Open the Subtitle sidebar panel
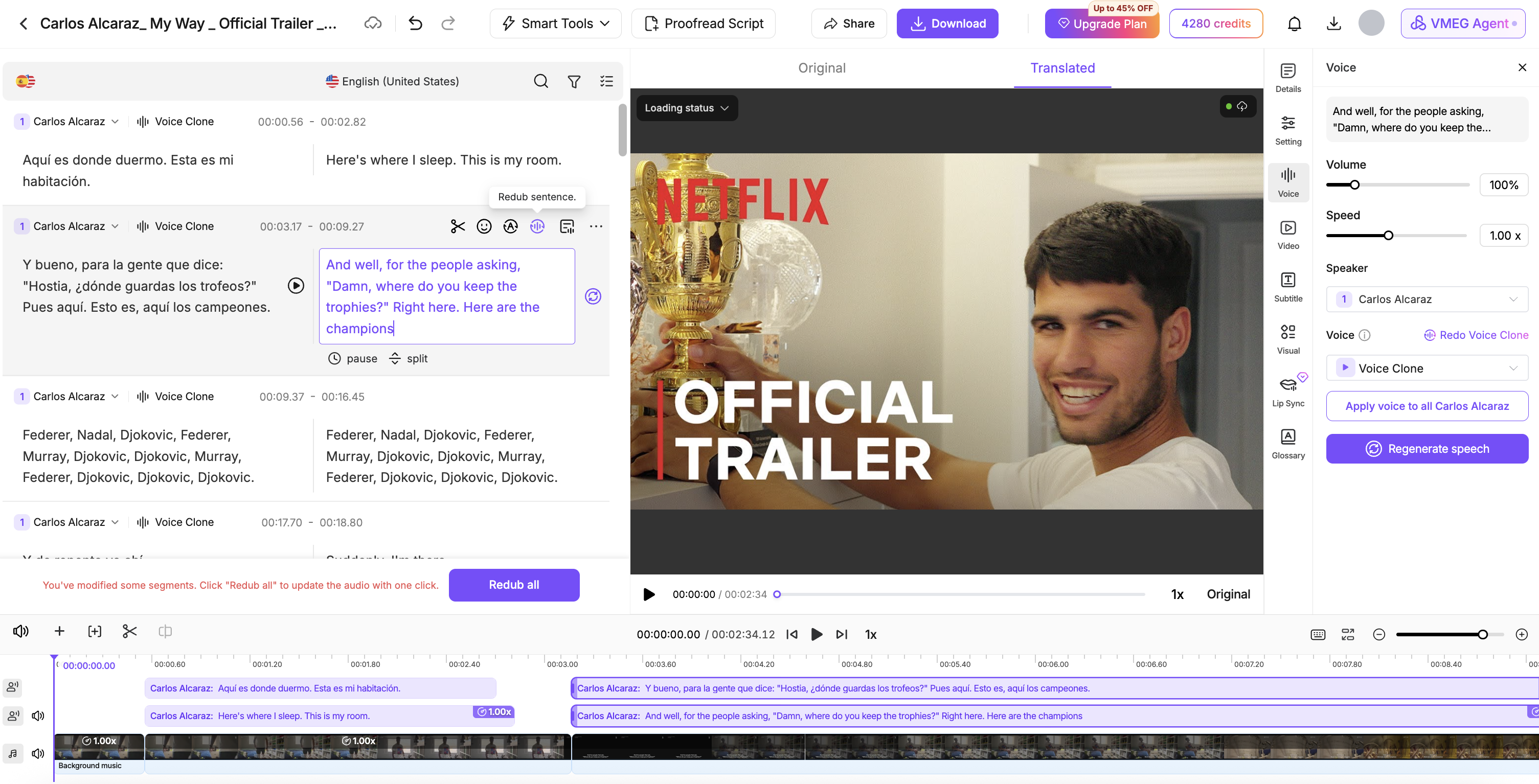The image size is (1539, 784). click(1288, 287)
